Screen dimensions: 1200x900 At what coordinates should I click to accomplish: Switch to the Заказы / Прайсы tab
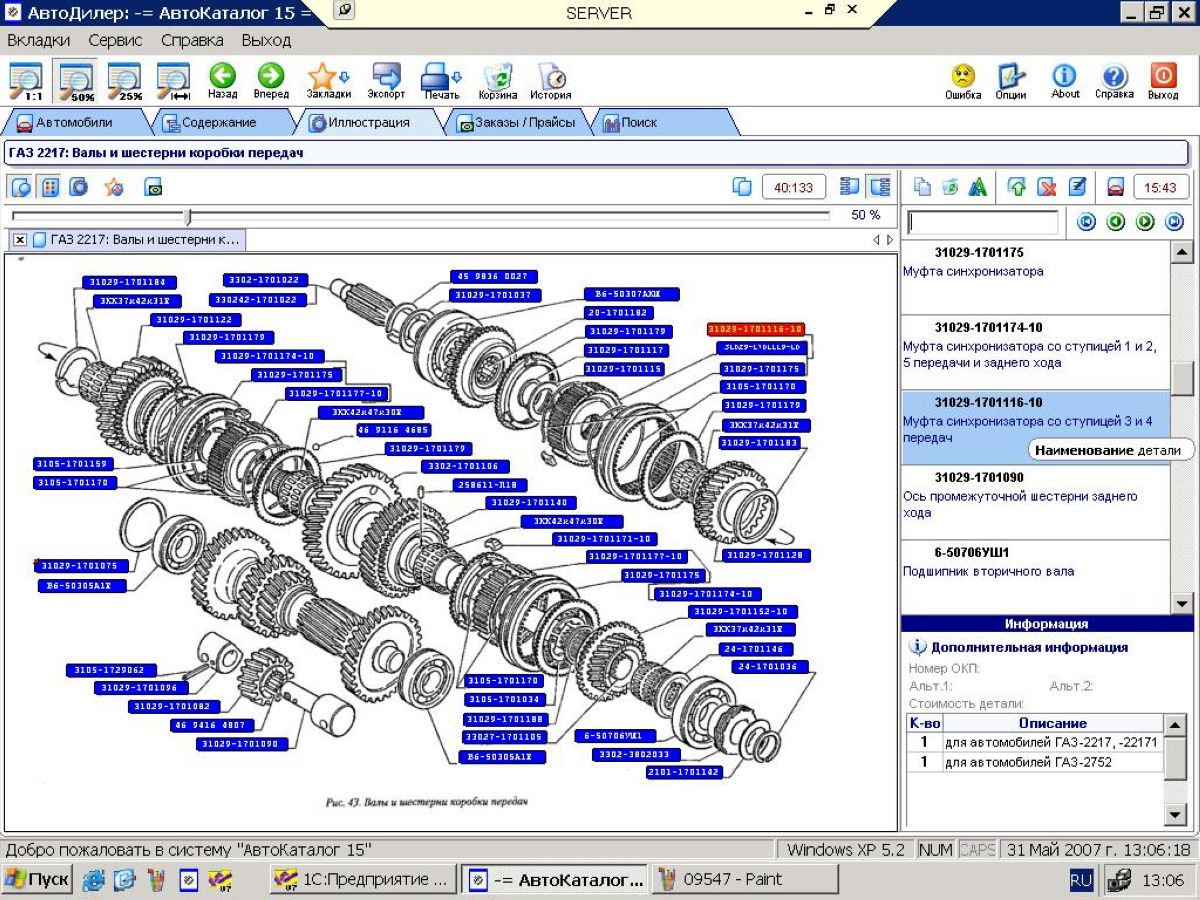pos(516,122)
